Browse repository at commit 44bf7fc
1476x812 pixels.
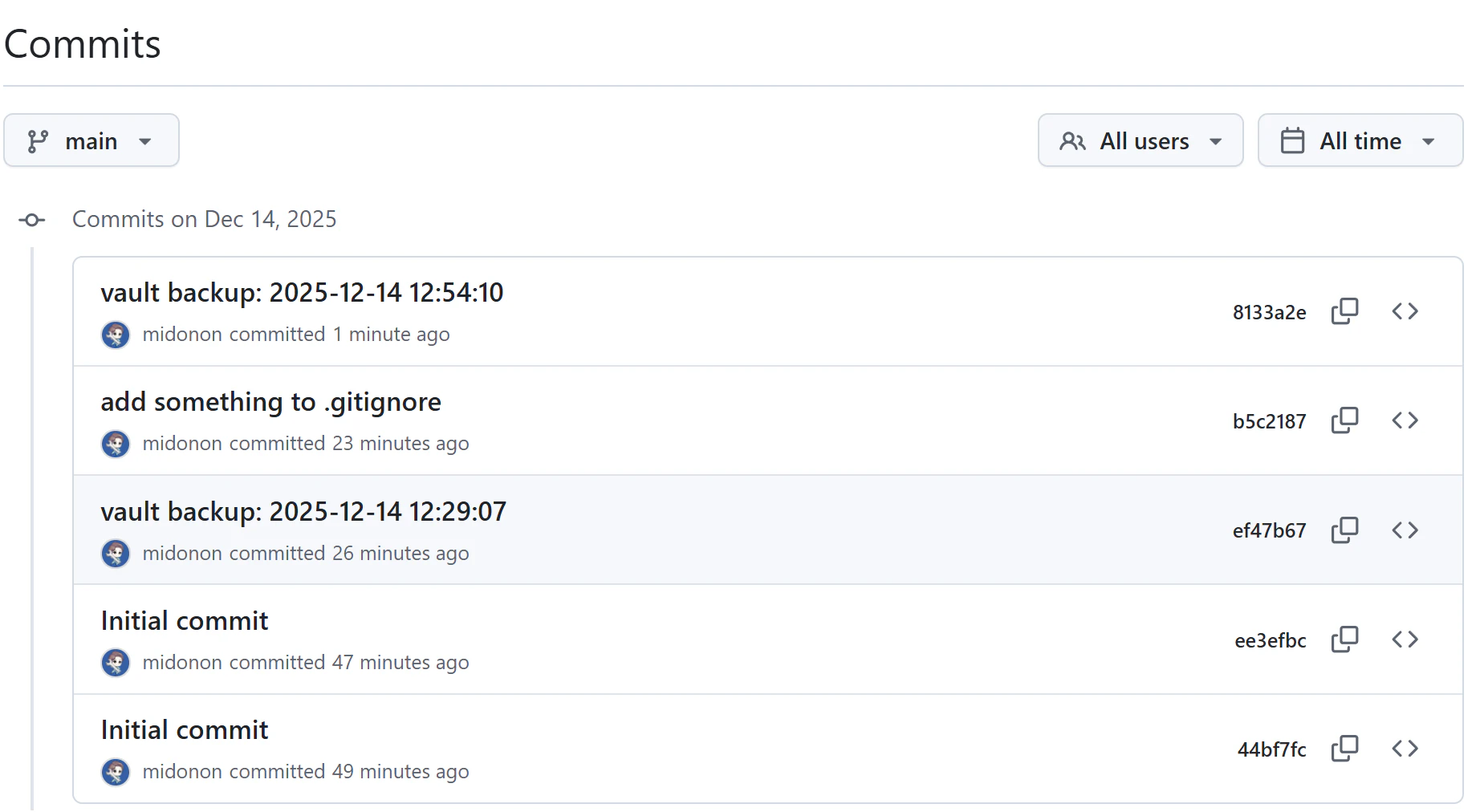(x=1405, y=749)
